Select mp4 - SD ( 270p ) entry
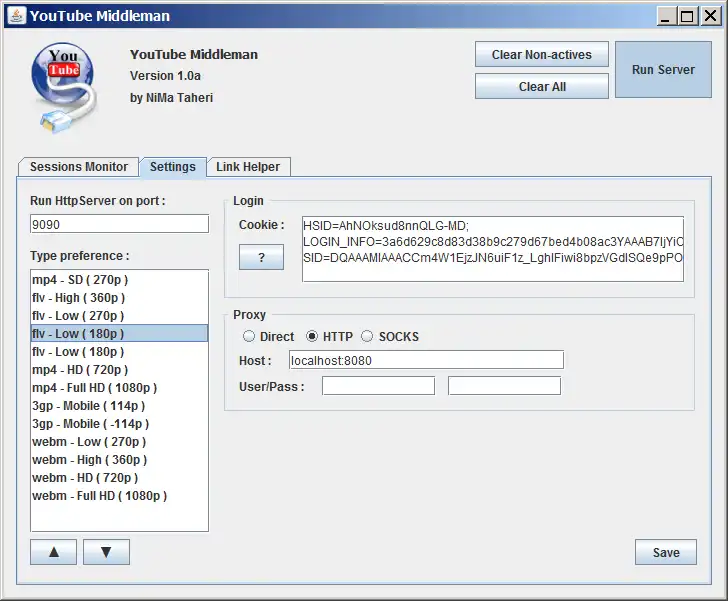Image resolution: width=728 pixels, height=601 pixels. [119, 280]
